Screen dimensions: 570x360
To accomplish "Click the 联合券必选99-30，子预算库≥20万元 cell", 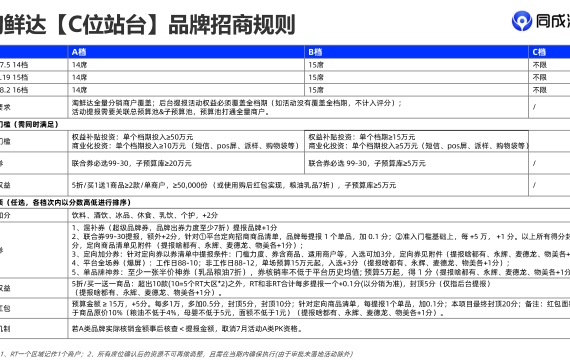I will (186, 163).
